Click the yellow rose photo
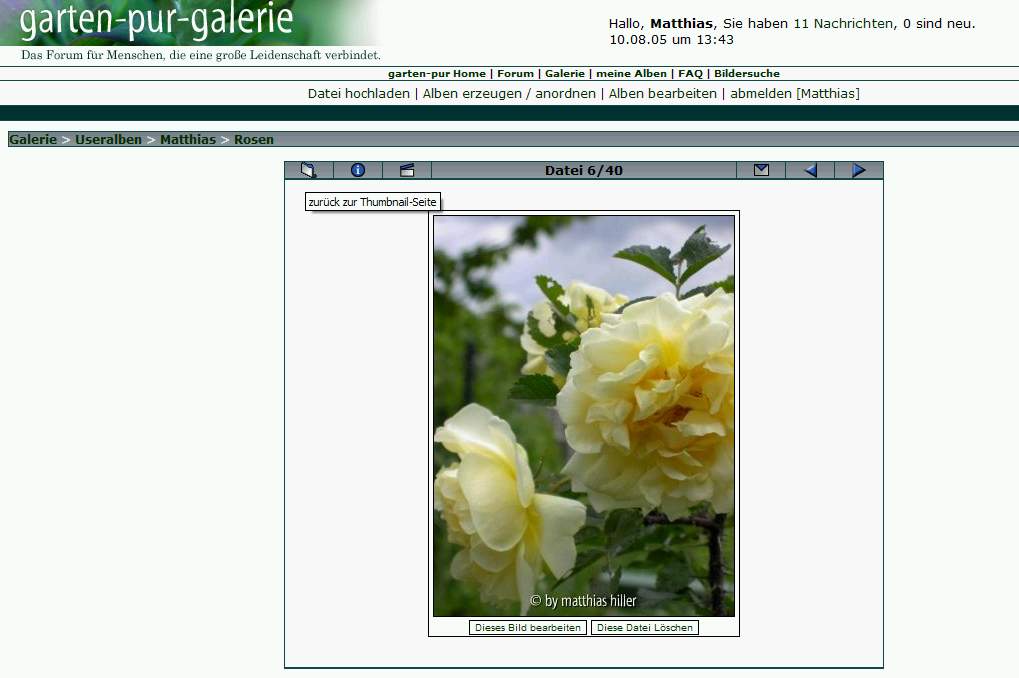 [x=583, y=415]
